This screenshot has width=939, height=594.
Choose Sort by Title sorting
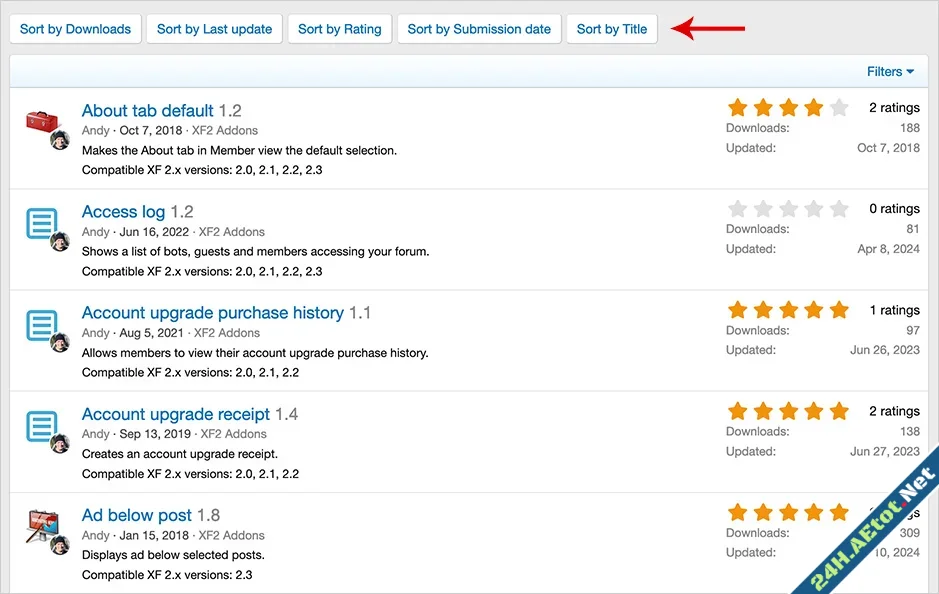[x=611, y=29]
